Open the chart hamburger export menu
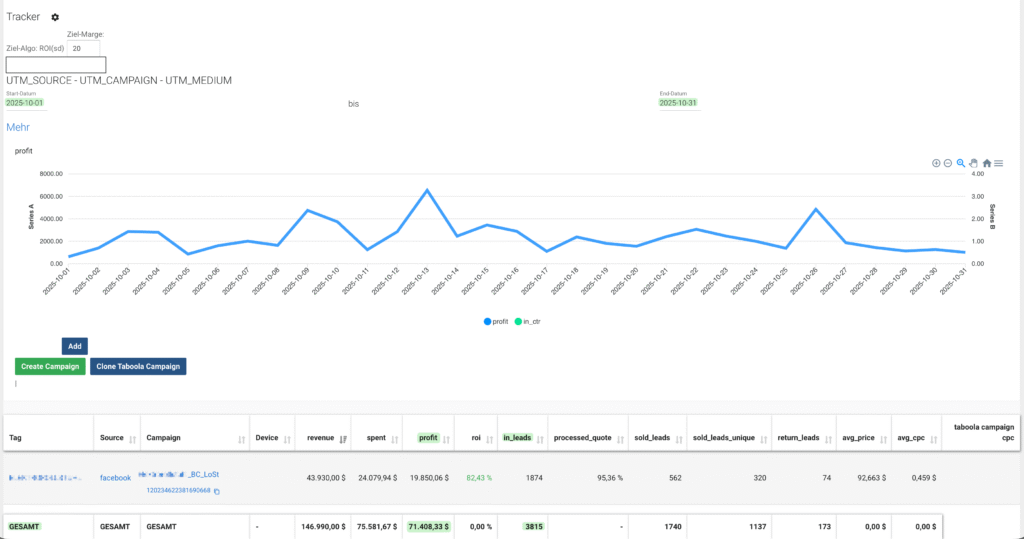1024x539 pixels. (x=999, y=163)
